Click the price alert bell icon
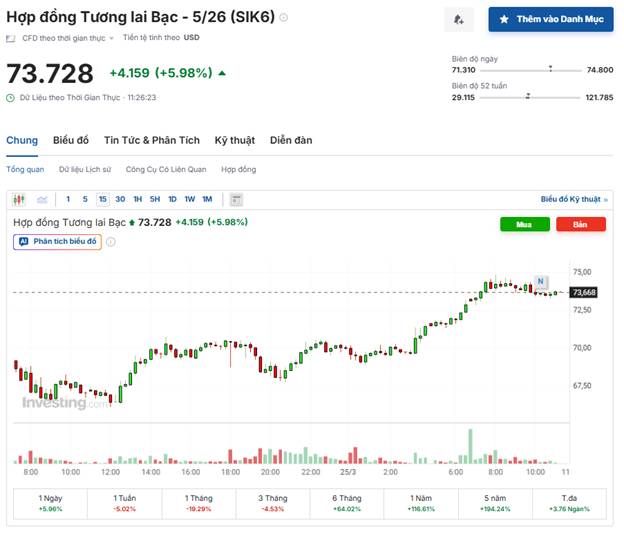Screen dimensions: 624x534 458,19
